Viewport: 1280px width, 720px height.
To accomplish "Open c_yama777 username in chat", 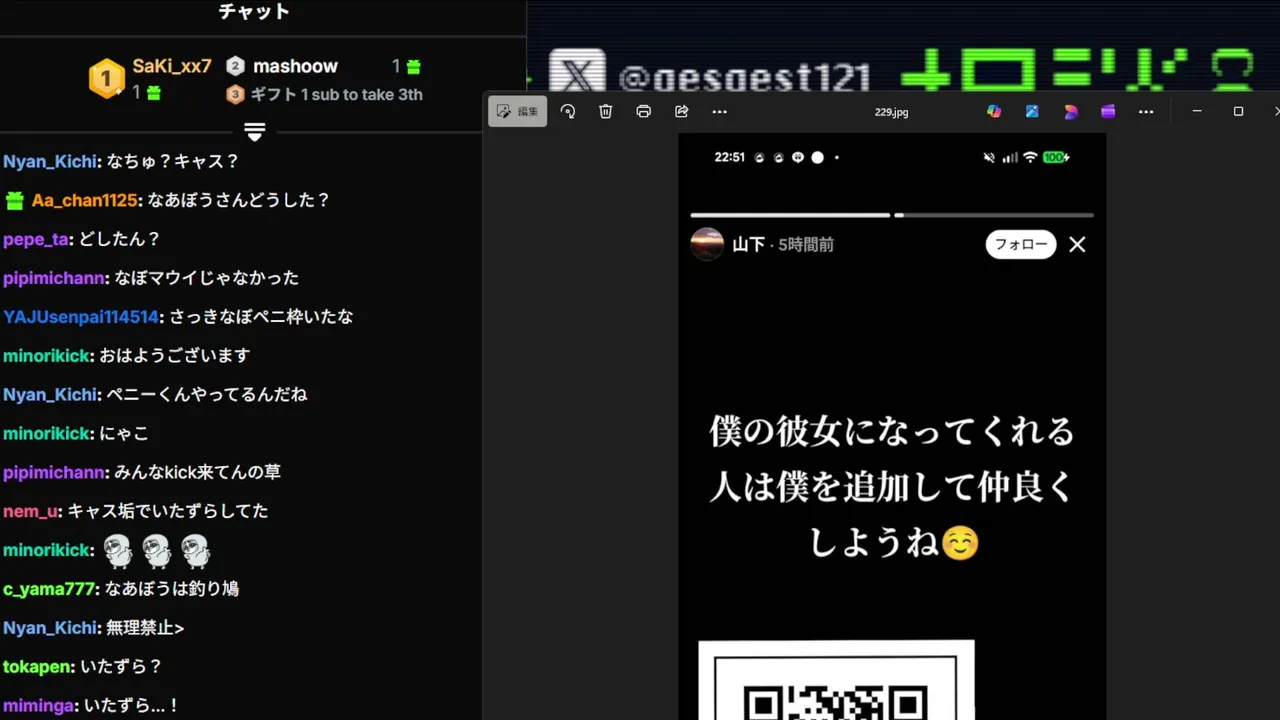I will (49, 589).
